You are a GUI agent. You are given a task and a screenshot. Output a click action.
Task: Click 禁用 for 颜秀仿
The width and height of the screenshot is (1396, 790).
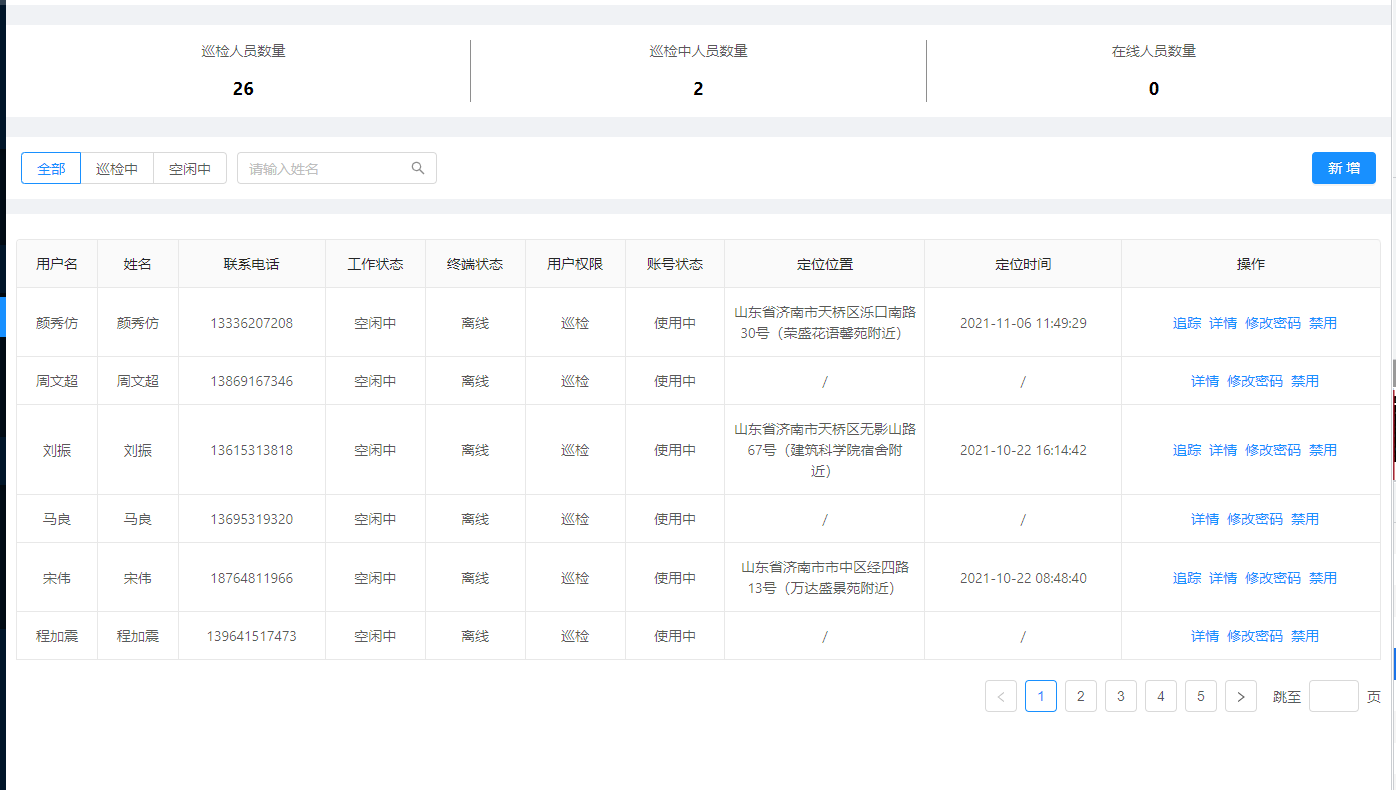coord(1322,323)
